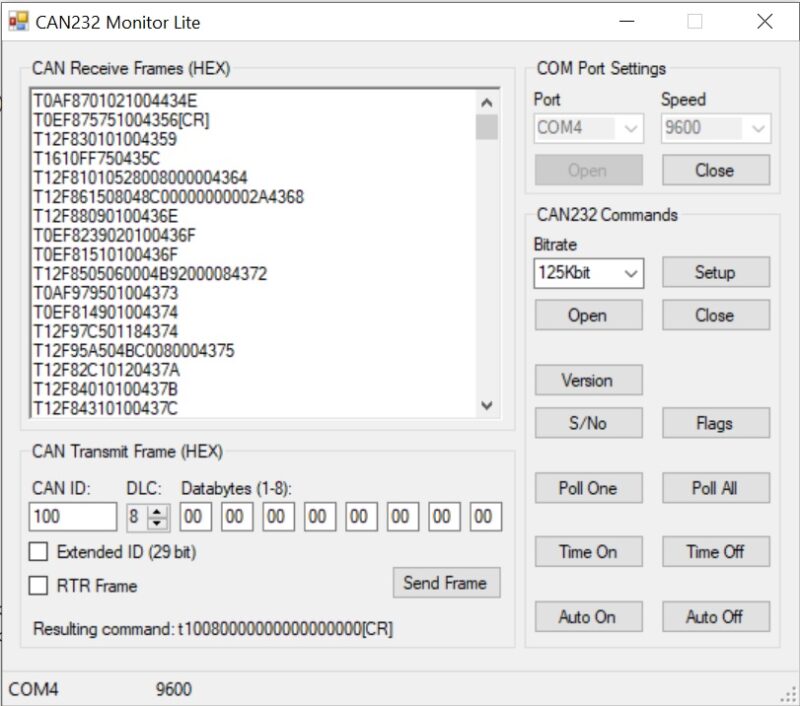
Task: Increase the DLC value with up arrow
Action: pos(158,511)
